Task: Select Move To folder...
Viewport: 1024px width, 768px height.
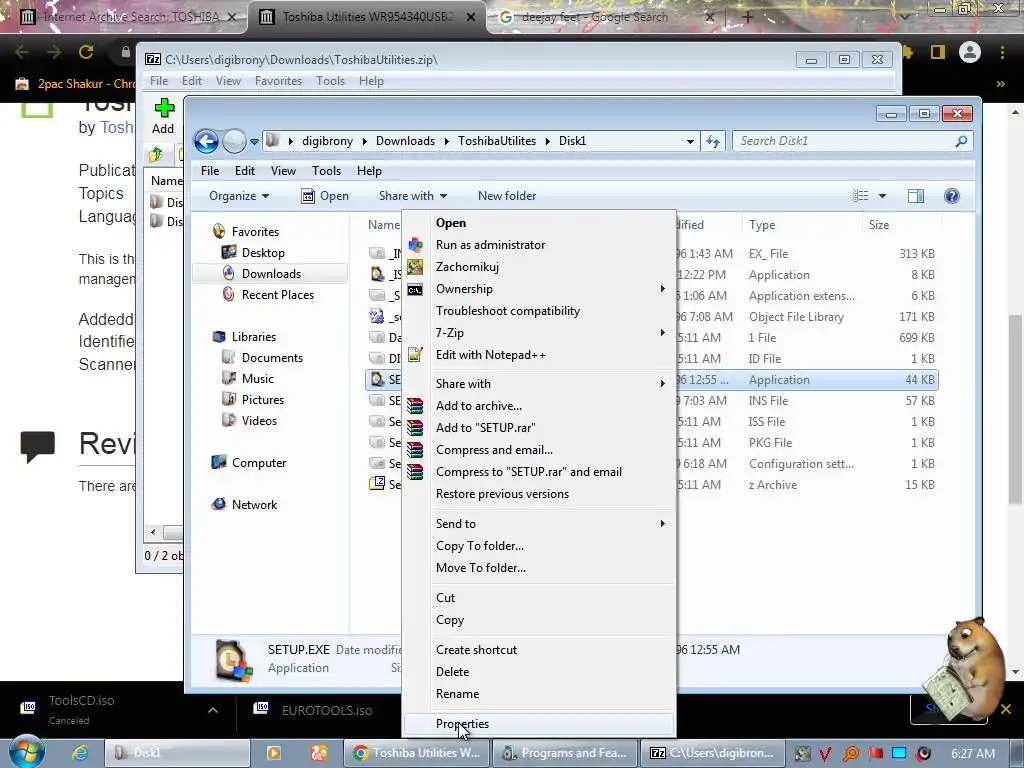Action: [x=539, y=568]
